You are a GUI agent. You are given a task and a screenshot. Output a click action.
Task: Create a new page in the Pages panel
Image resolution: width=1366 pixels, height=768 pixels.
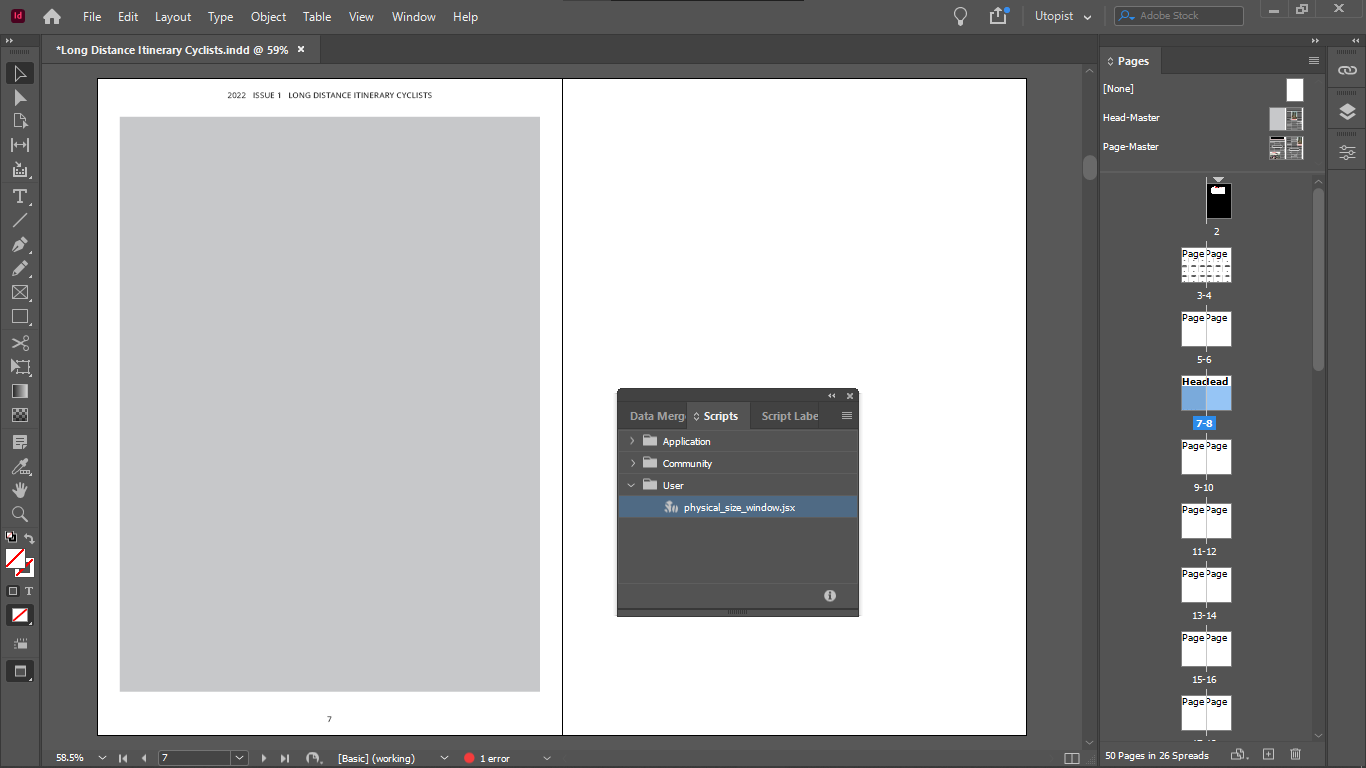click(x=1267, y=755)
